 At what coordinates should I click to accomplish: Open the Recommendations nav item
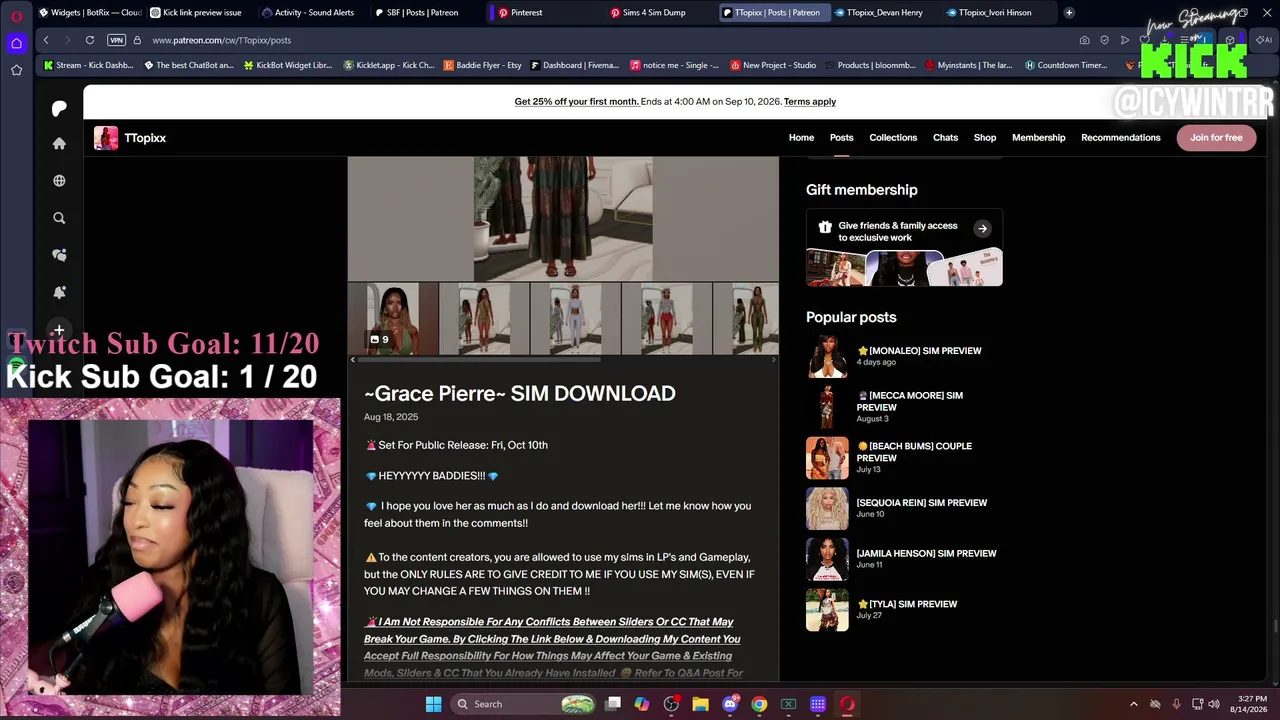pyautogui.click(x=1121, y=138)
